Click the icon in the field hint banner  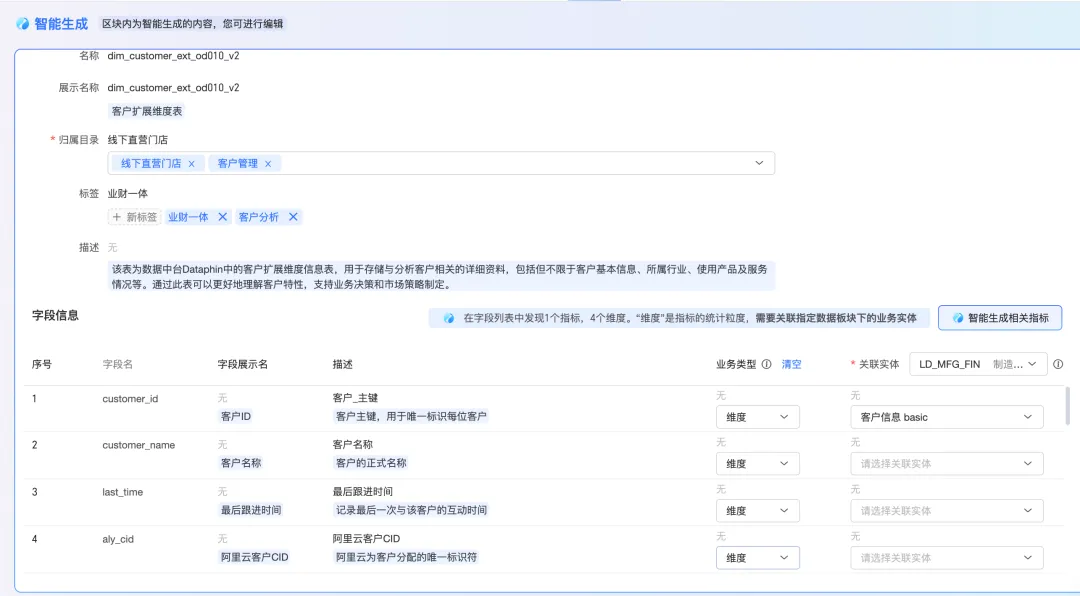pos(448,318)
